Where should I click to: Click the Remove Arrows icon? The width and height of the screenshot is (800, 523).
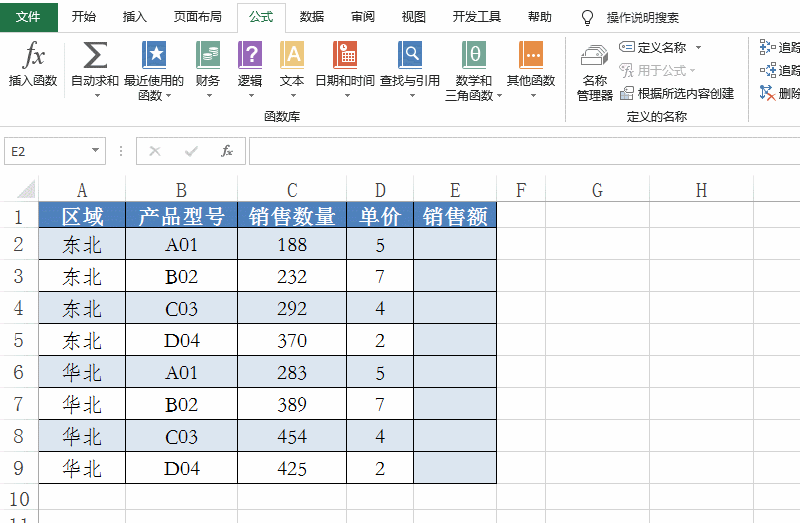(x=767, y=93)
